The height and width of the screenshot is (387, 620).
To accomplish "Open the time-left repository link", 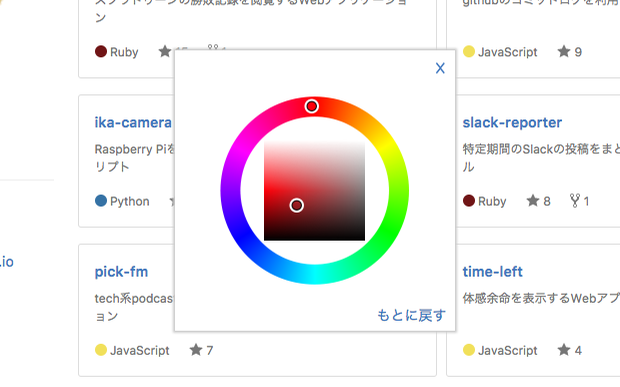I will pos(493,272).
